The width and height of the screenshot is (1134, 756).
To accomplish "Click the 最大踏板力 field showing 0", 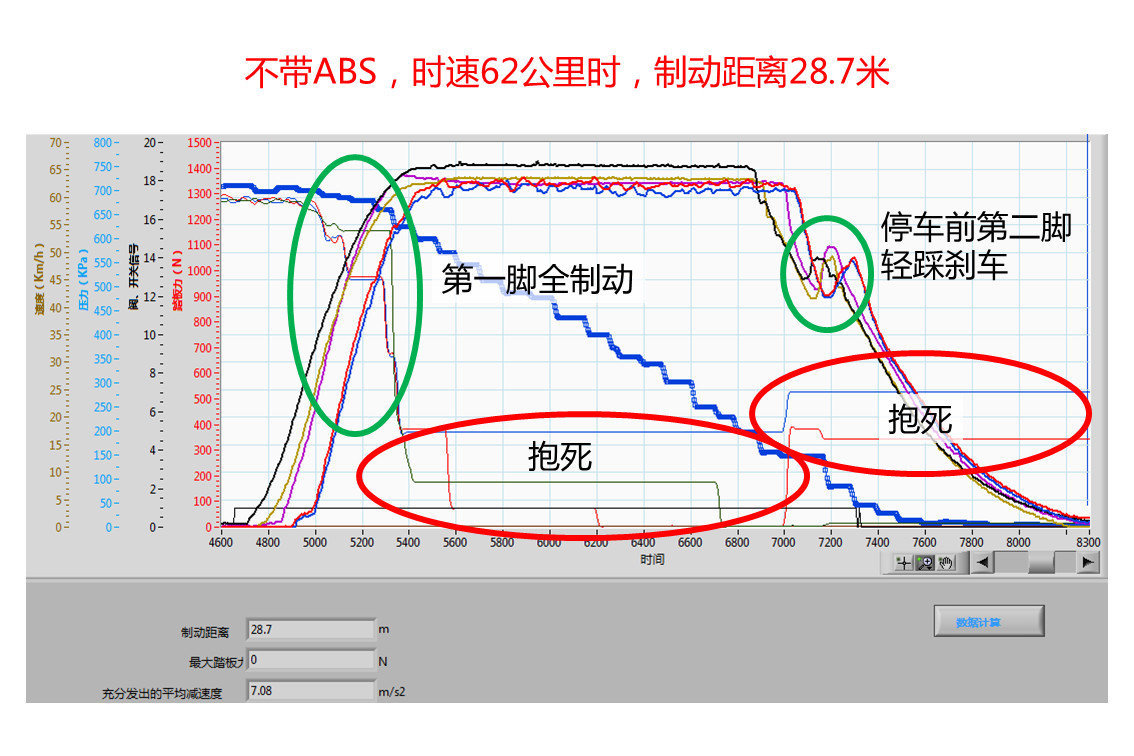I will pyautogui.click(x=310, y=660).
